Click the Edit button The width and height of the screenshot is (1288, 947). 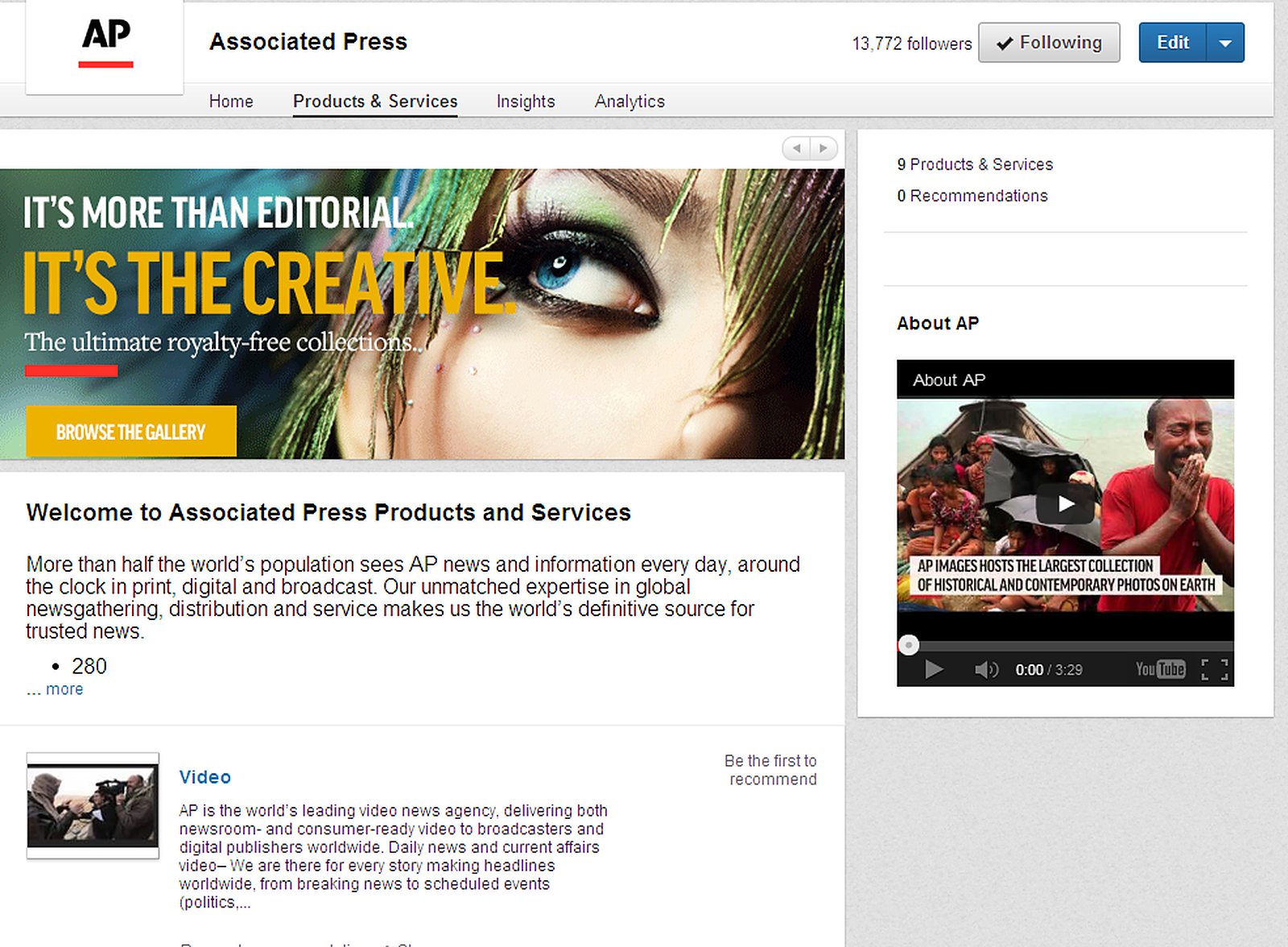coord(1173,43)
